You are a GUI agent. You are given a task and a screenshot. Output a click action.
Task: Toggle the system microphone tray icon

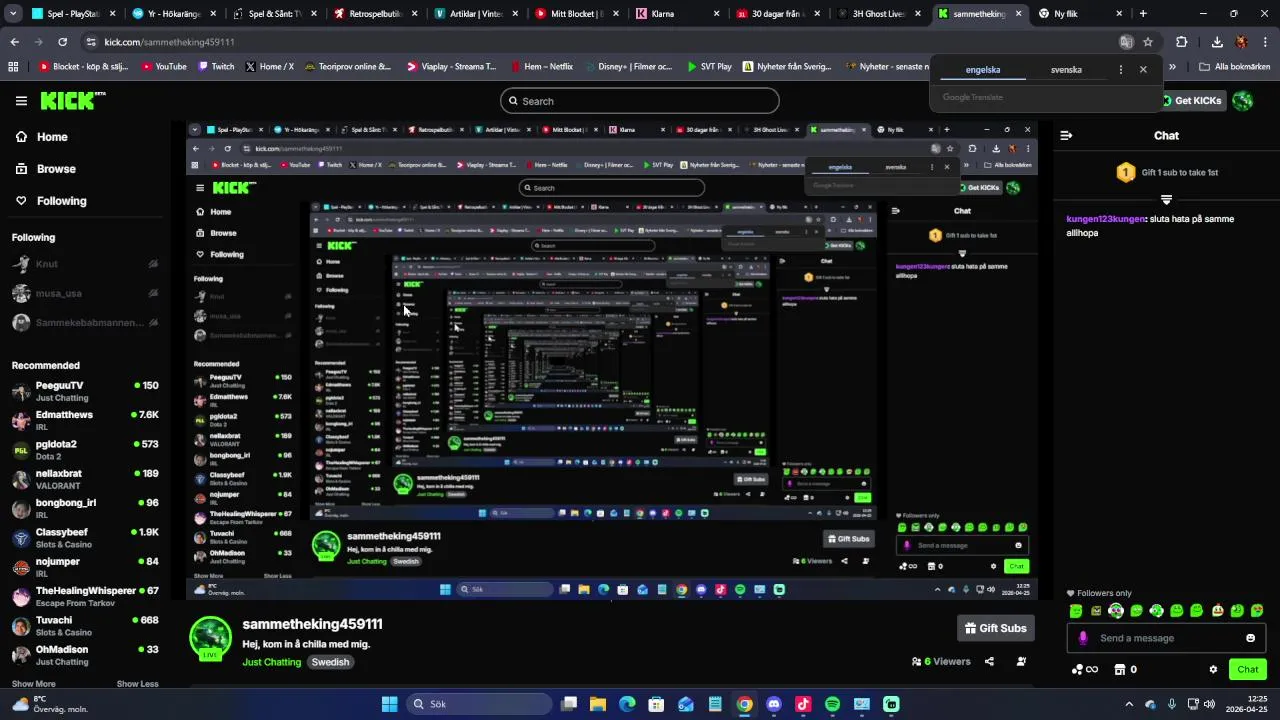pyautogui.click(x=1171, y=704)
